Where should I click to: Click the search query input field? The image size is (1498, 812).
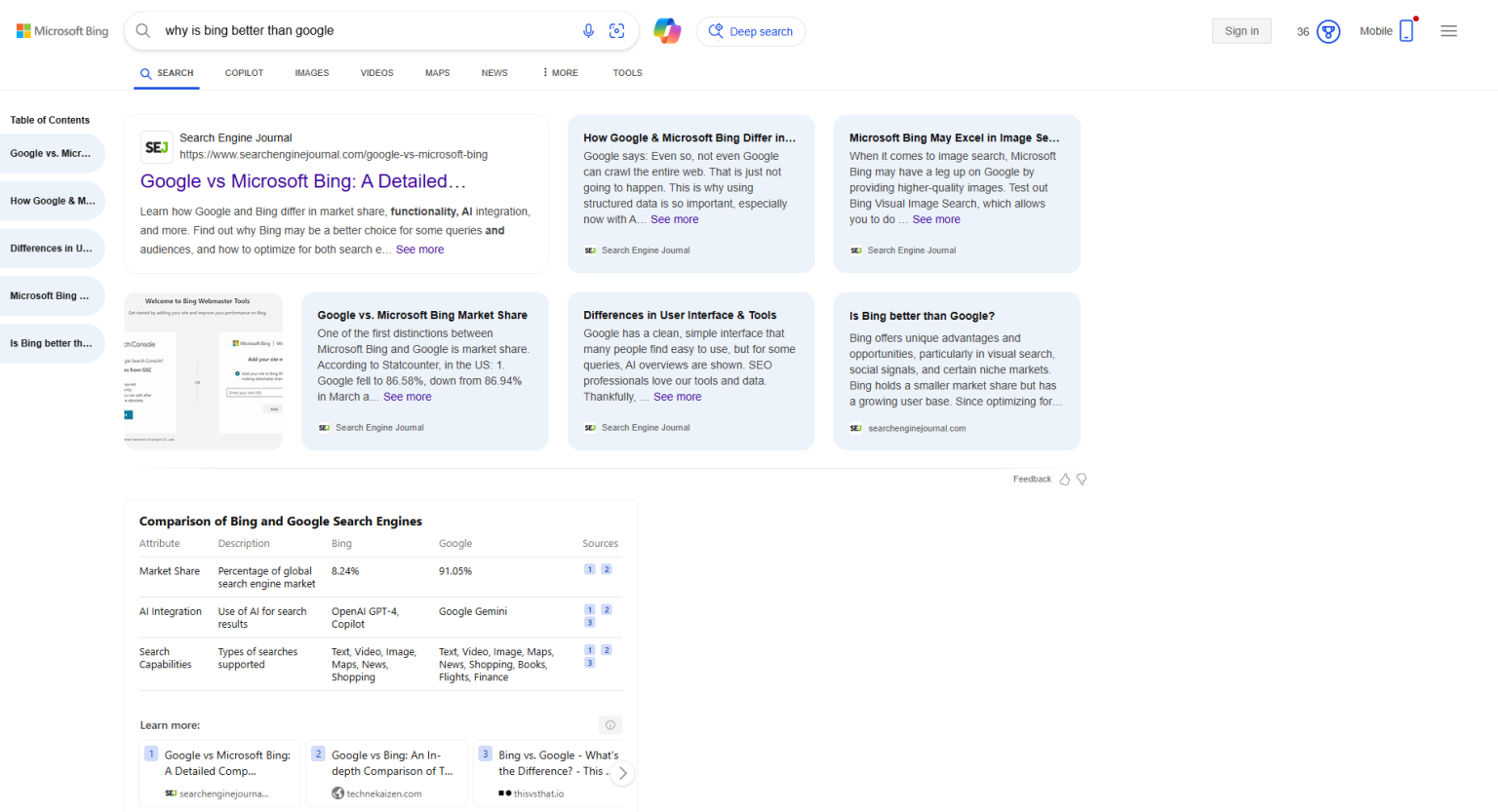[x=361, y=31]
